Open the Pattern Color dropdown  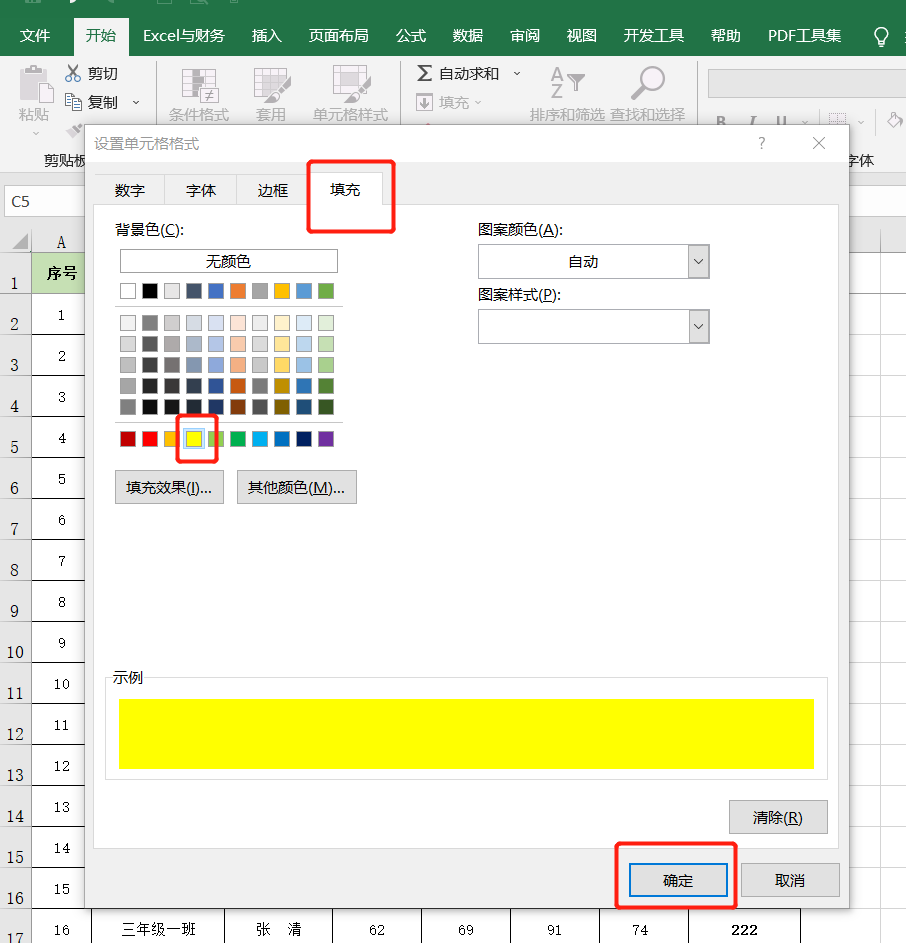point(698,262)
